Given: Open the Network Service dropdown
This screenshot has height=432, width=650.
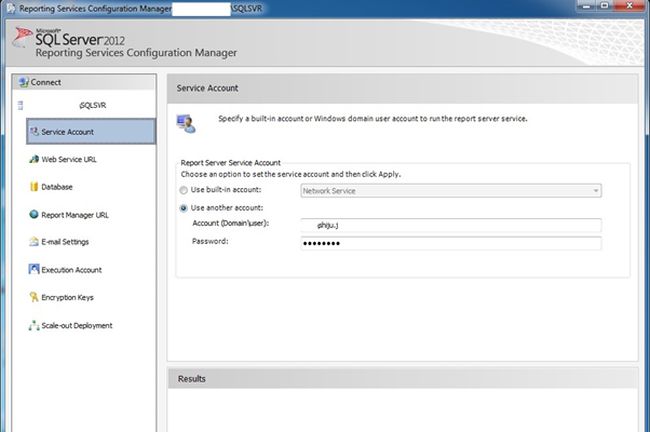Looking at the screenshot, I should click(451, 191).
